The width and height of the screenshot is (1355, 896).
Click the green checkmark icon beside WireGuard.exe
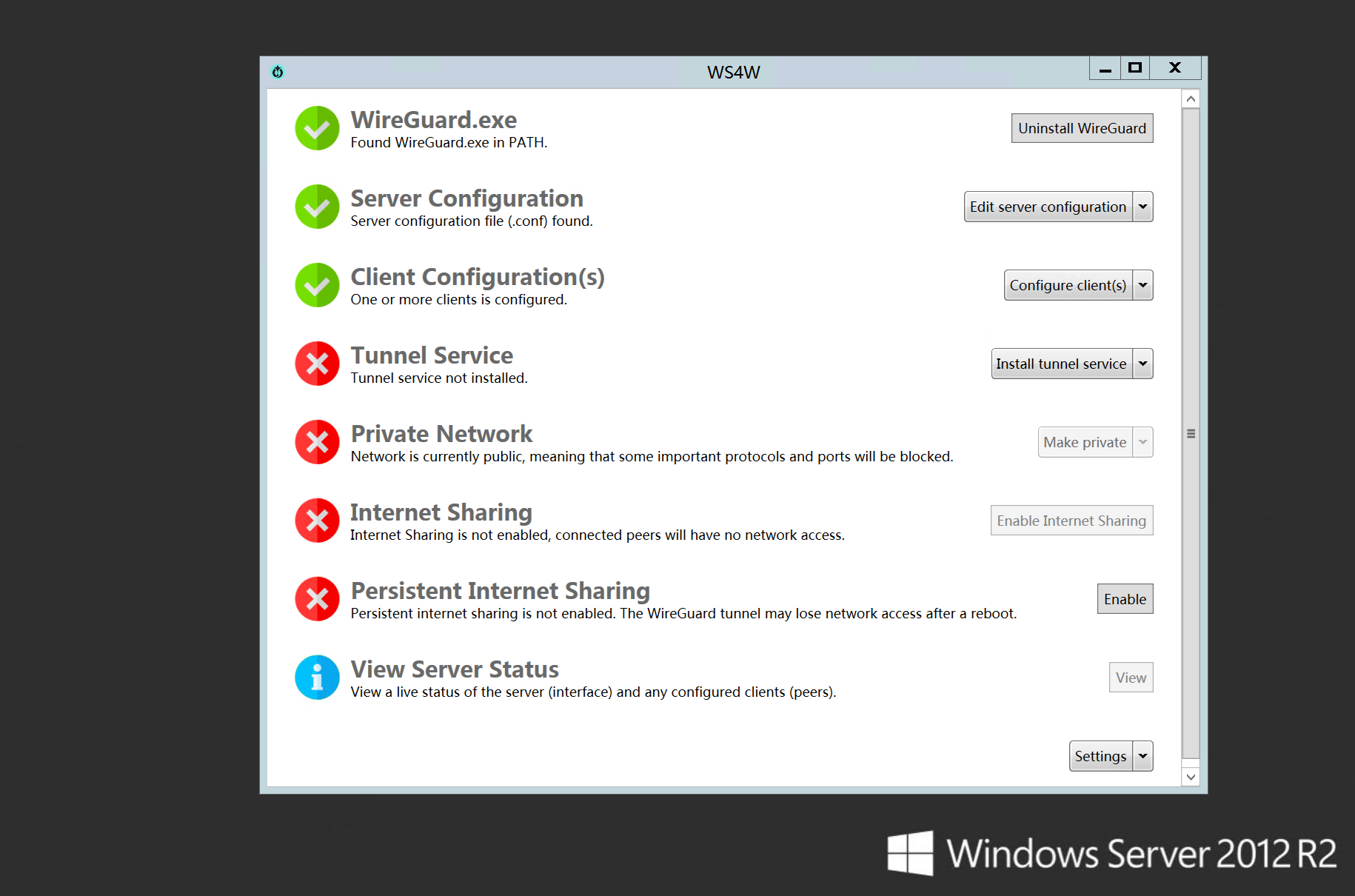coord(317,128)
